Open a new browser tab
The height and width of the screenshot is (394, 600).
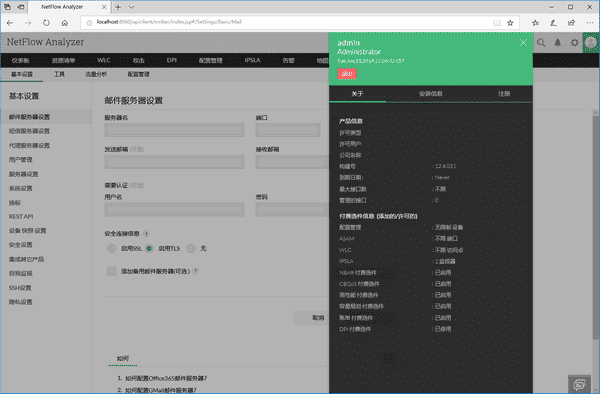(118, 7)
